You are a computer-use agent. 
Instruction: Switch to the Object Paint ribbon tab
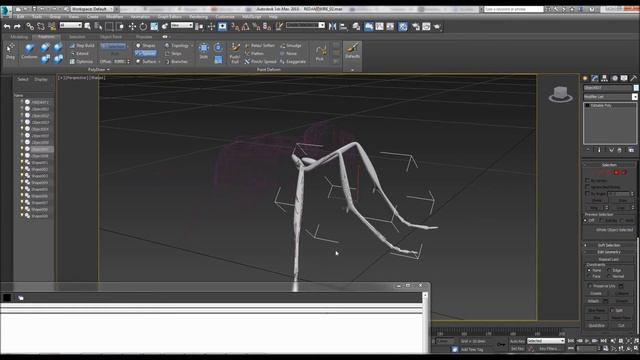click(111, 37)
